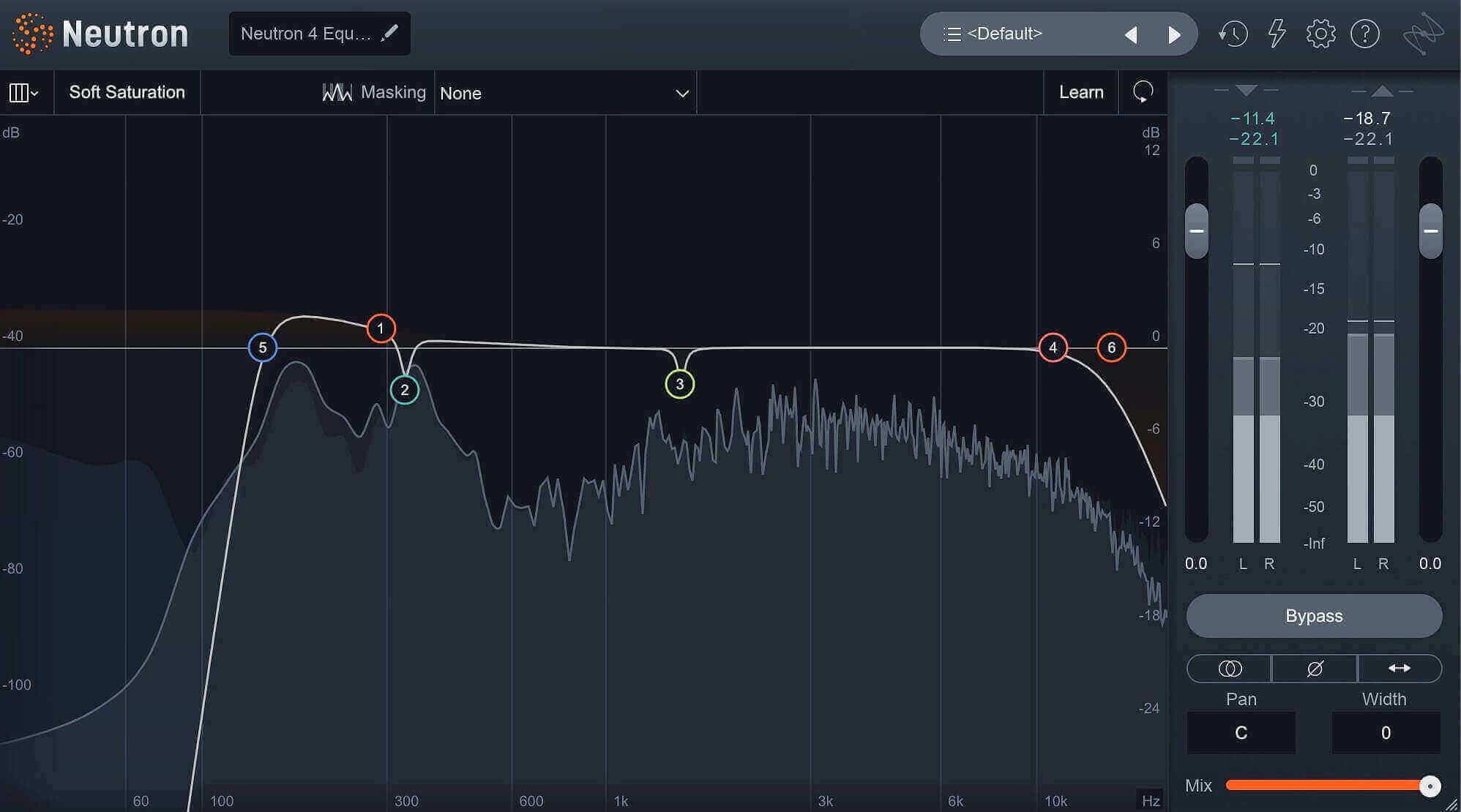1461x812 pixels.
Task: Open the preset list icon beside <Default>
Action: tap(952, 34)
